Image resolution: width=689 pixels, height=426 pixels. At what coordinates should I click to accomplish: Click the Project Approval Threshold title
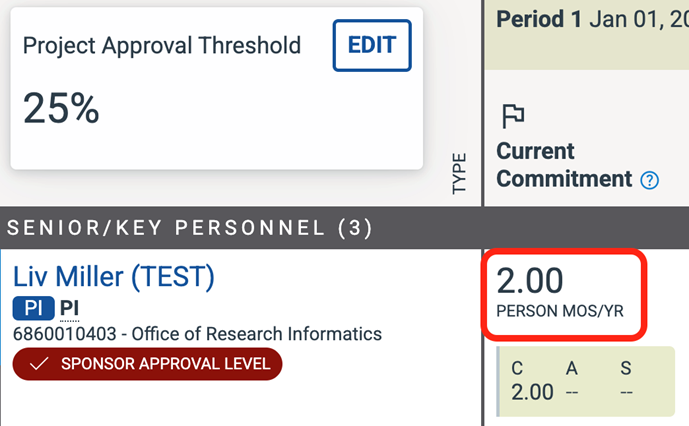tap(162, 46)
